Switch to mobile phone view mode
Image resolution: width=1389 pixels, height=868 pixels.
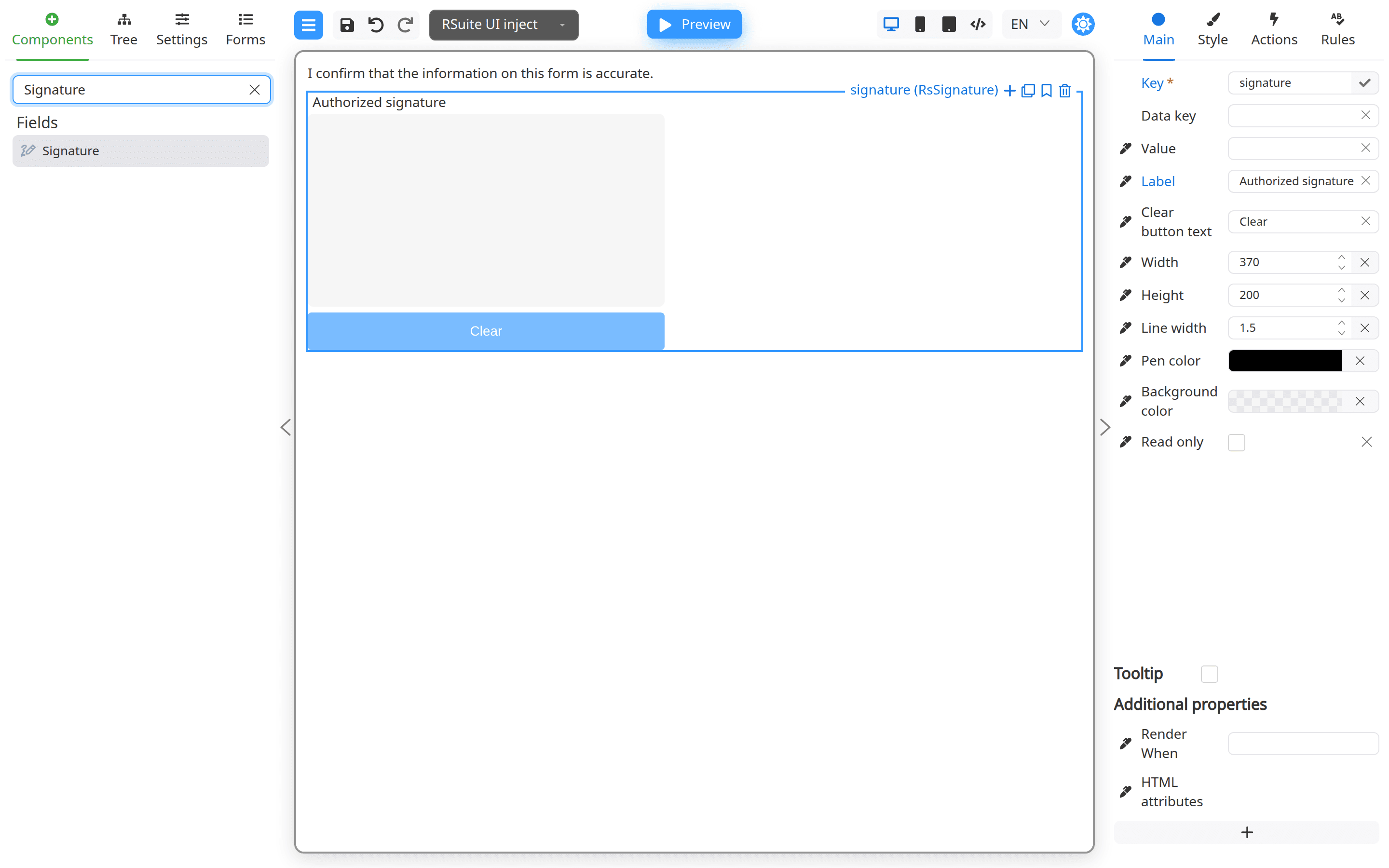920,24
